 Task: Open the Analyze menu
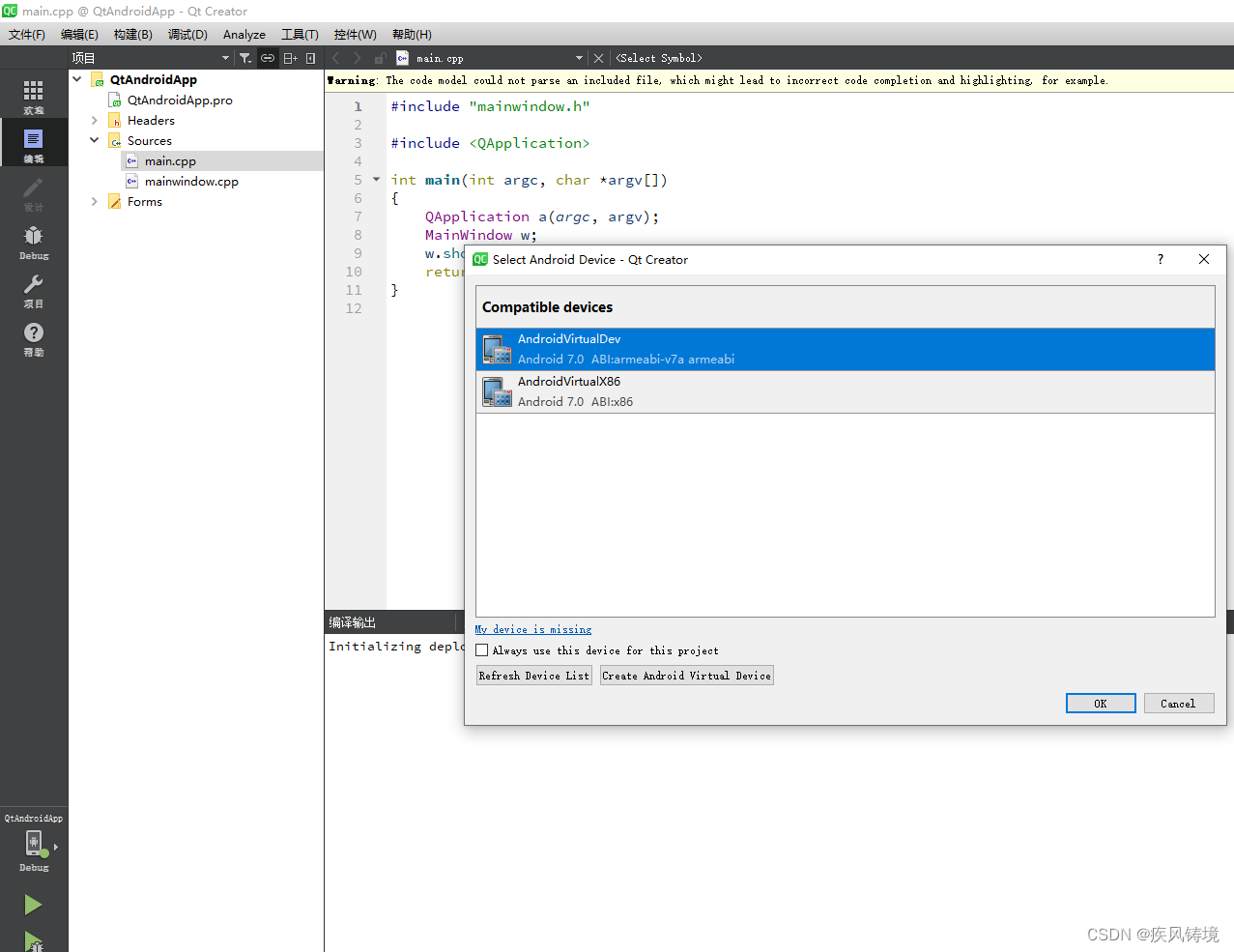pyautogui.click(x=244, y=34)
